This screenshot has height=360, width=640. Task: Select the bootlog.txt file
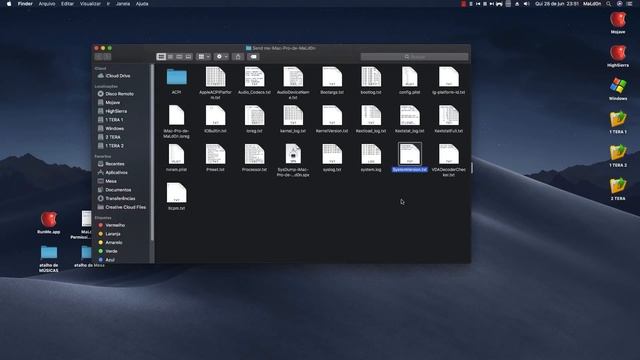pyautogui.click(x=371, y=78)
